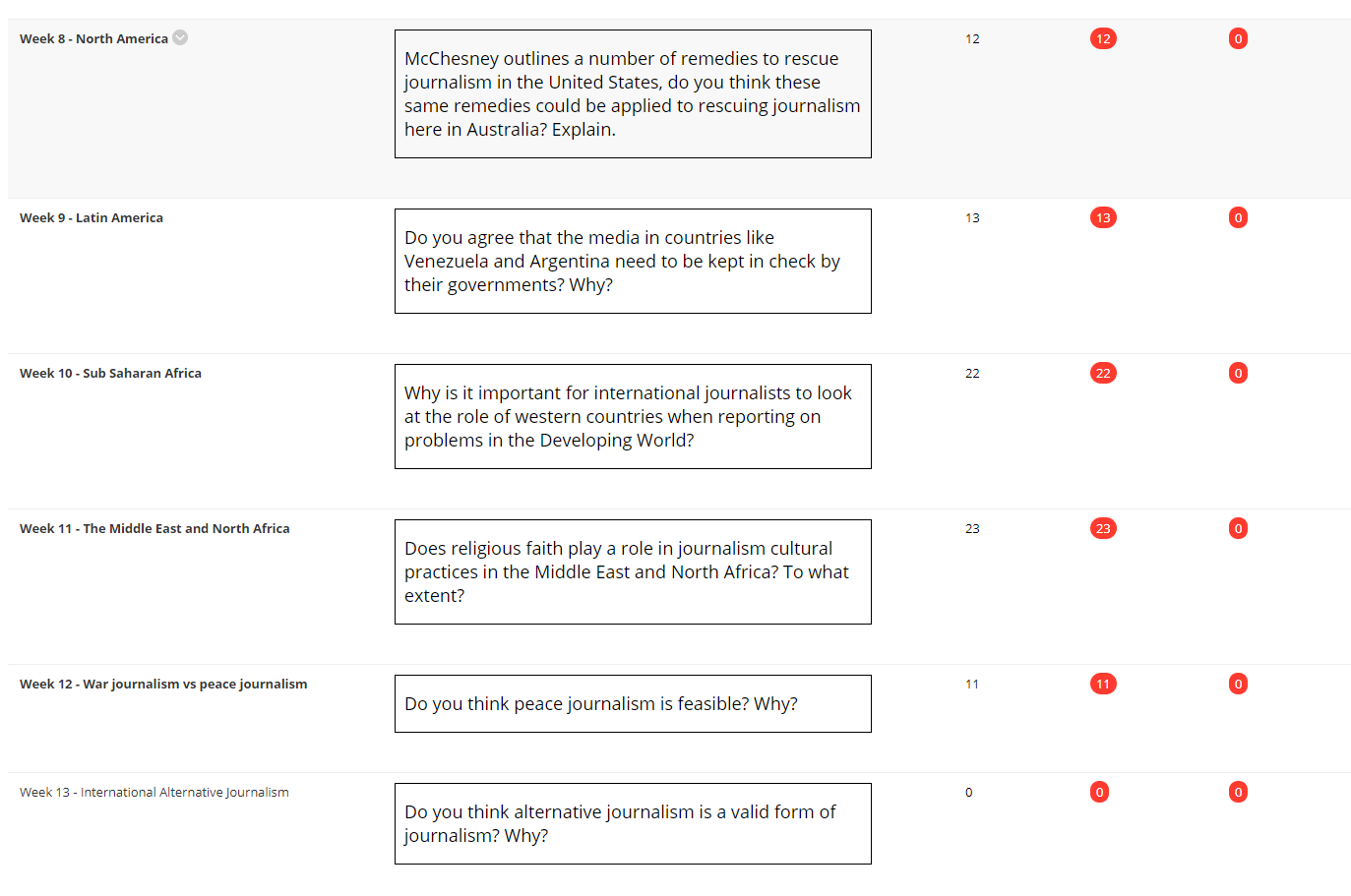Click the last-column red 0 badge in Week 10 row
The height and width of the screenshot is (896, 1351).
(x=1238, y=373)
